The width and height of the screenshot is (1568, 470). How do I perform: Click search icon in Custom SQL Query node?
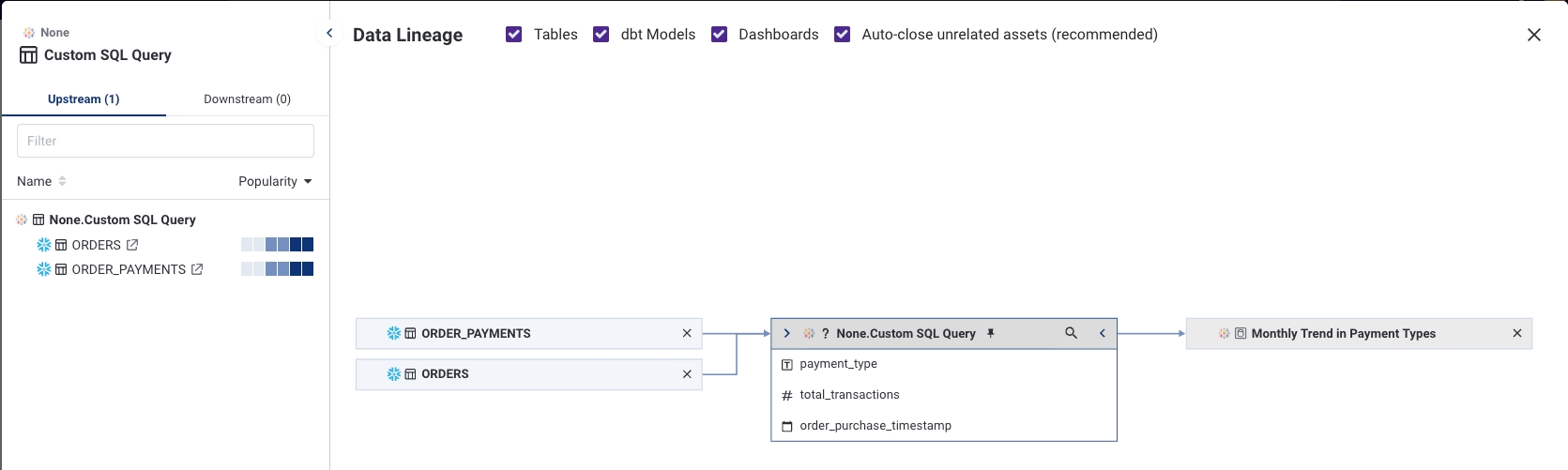pyautogui.click(x=1071, y=333)
